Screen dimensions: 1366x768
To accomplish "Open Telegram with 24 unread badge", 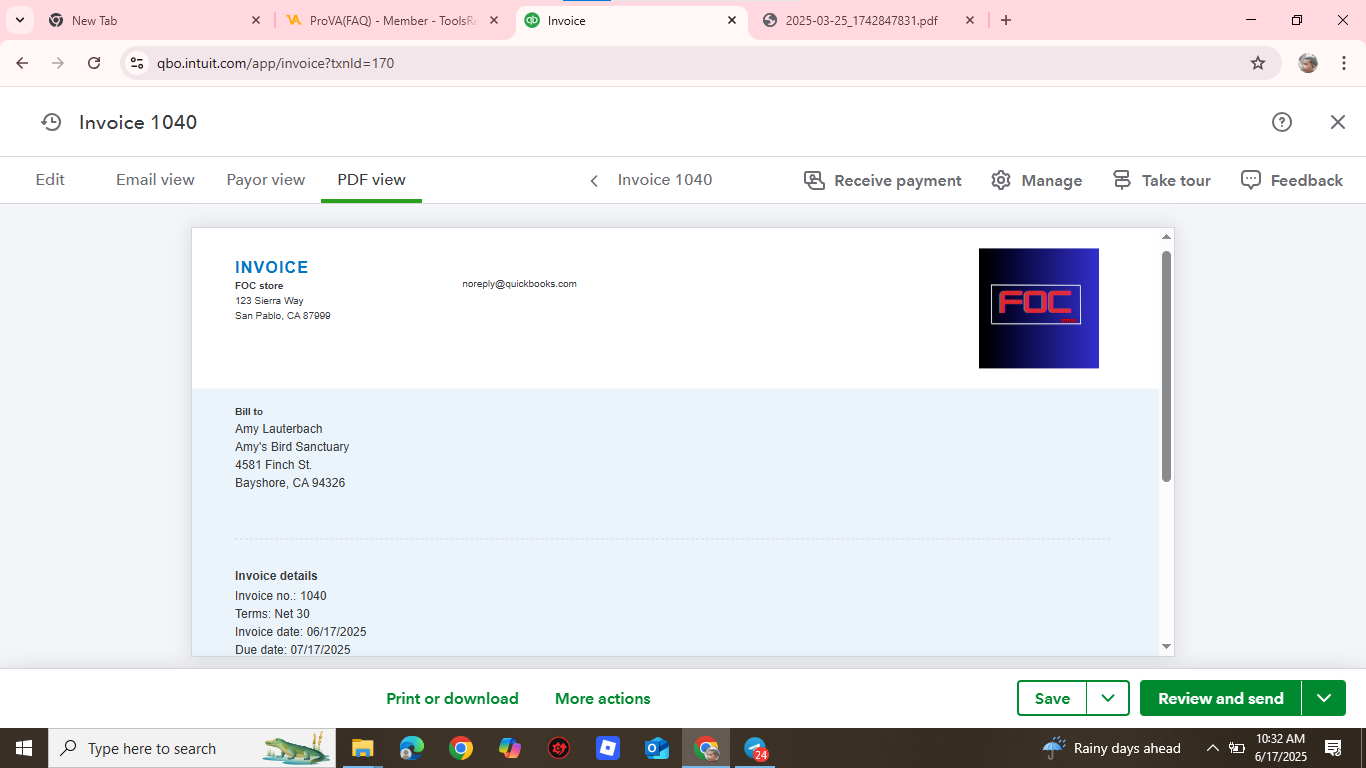I will 755,748.
